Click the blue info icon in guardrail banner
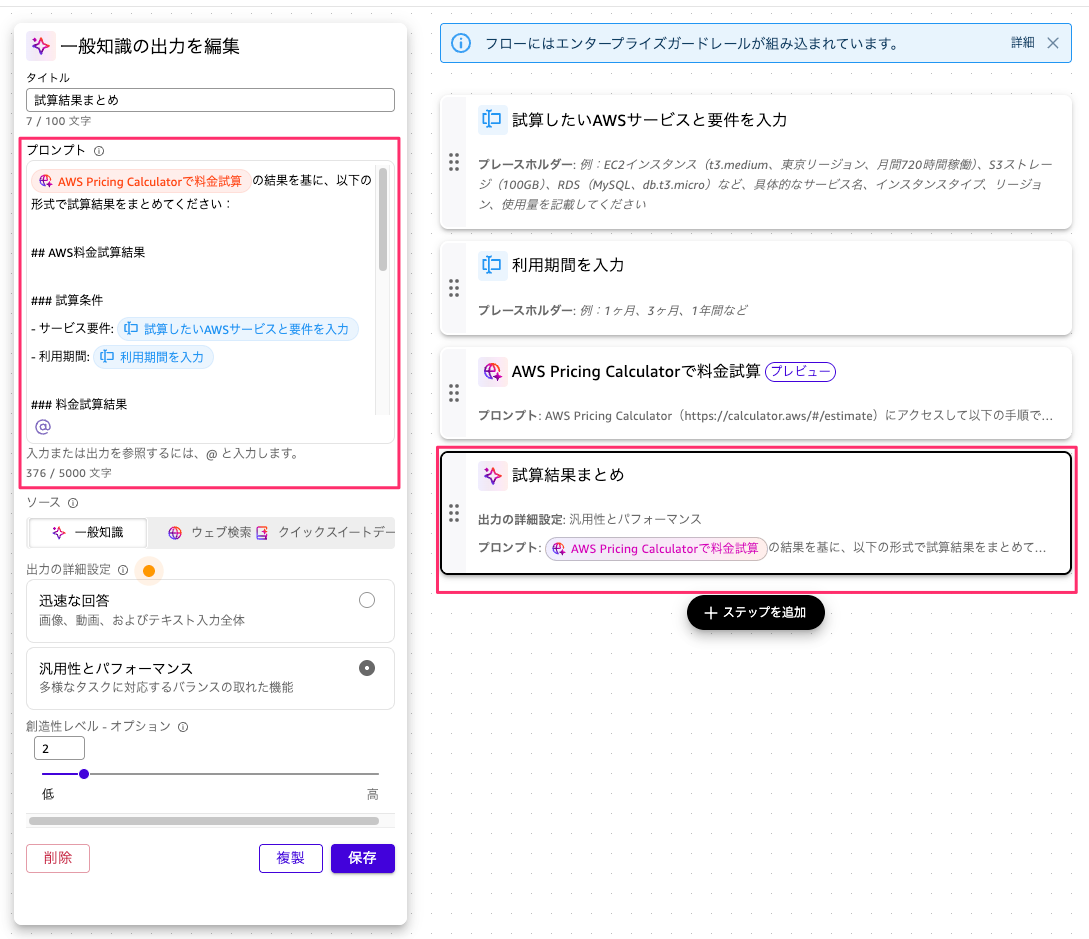 461,43
